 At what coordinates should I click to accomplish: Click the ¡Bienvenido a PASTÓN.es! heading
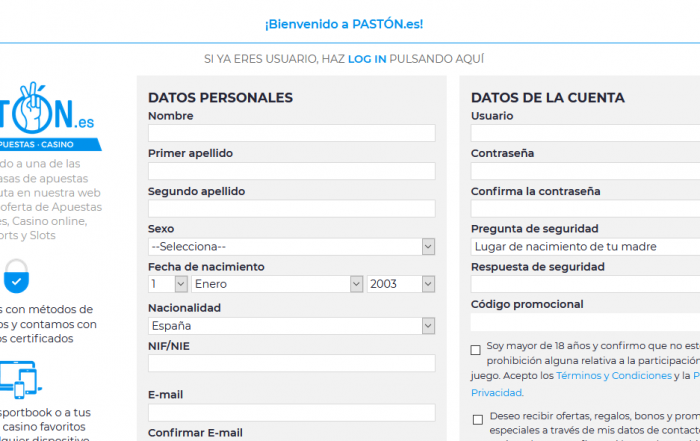point(344,24)
